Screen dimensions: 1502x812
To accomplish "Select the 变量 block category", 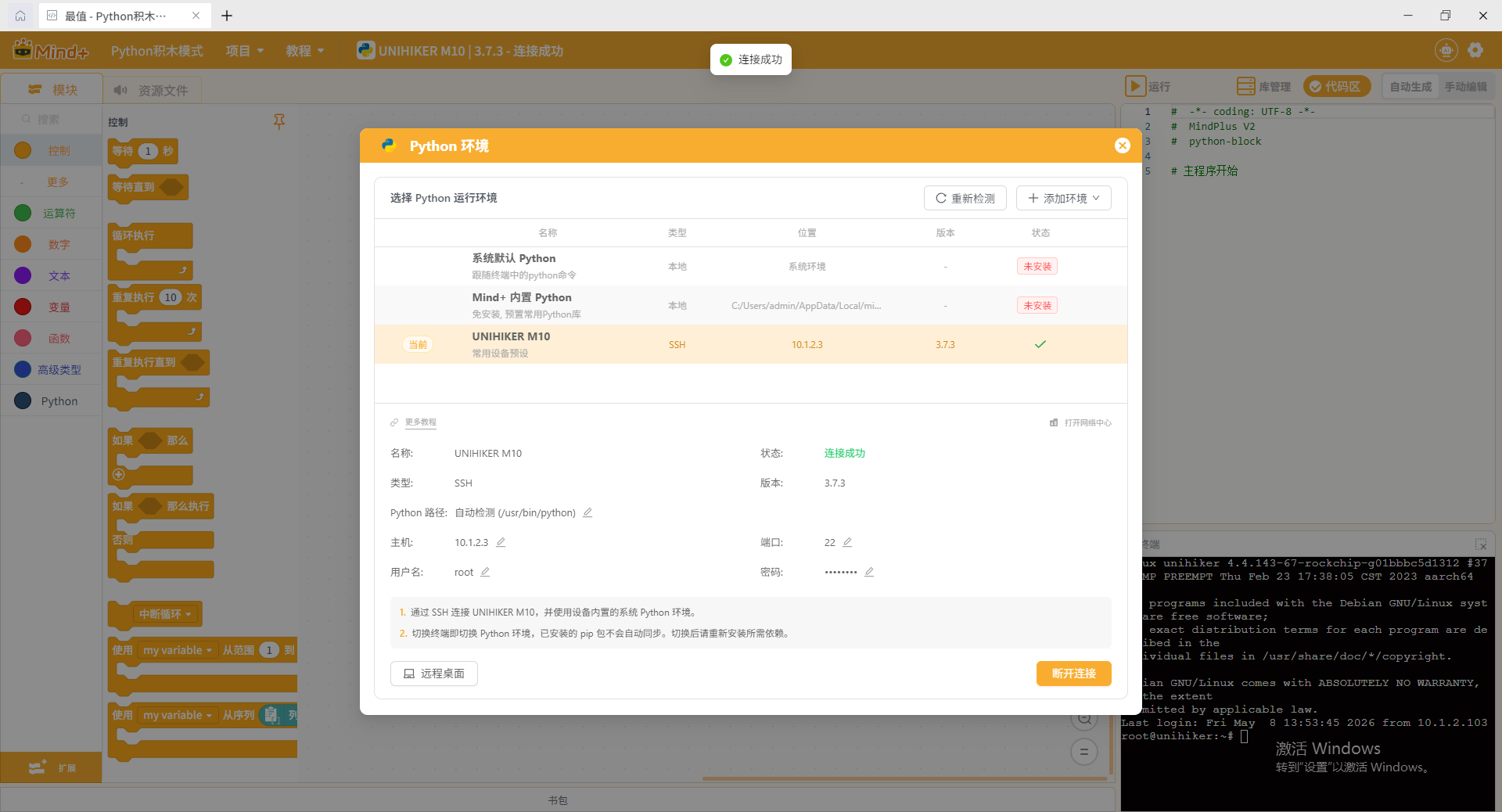I will point(51,307).
